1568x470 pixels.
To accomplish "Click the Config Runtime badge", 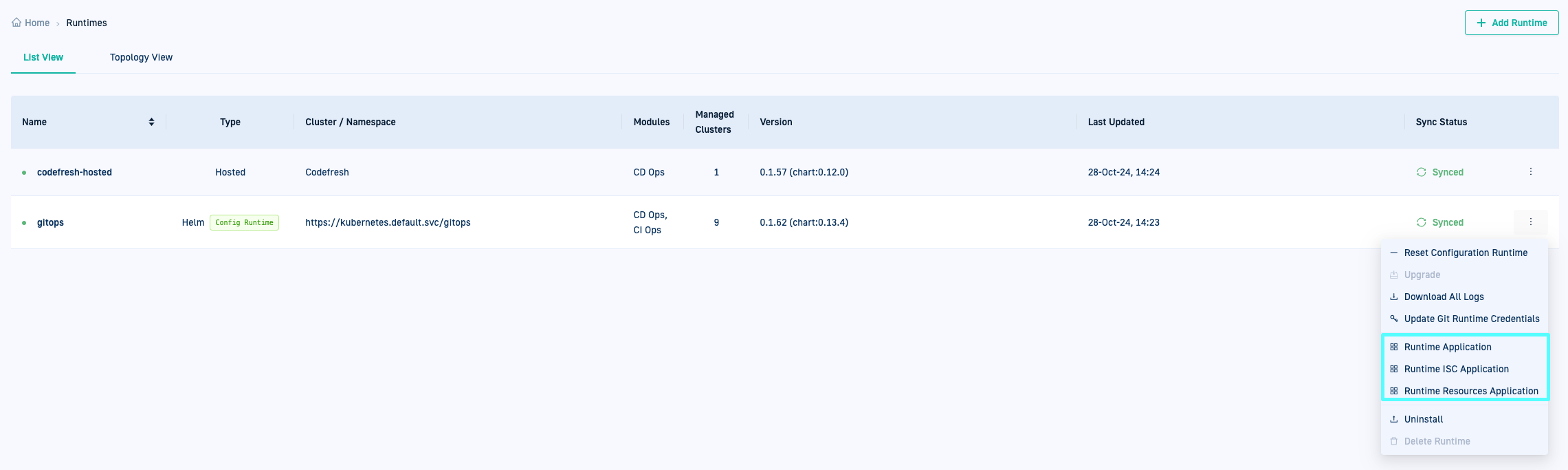I will point(244,222).
